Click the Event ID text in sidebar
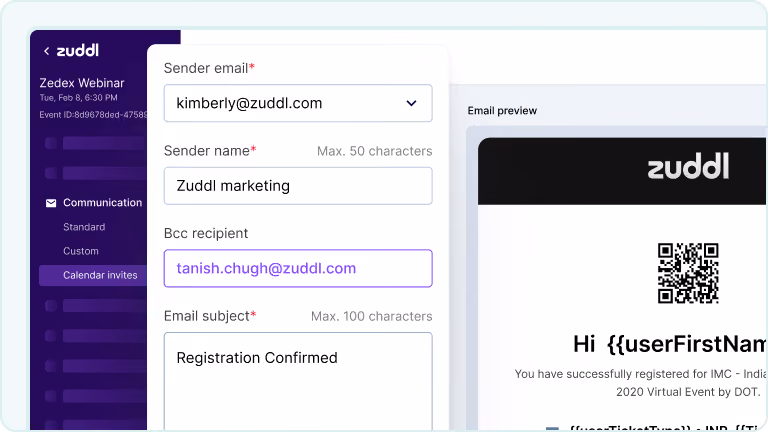This screenshot has height=432, width=768. point(93,115)
